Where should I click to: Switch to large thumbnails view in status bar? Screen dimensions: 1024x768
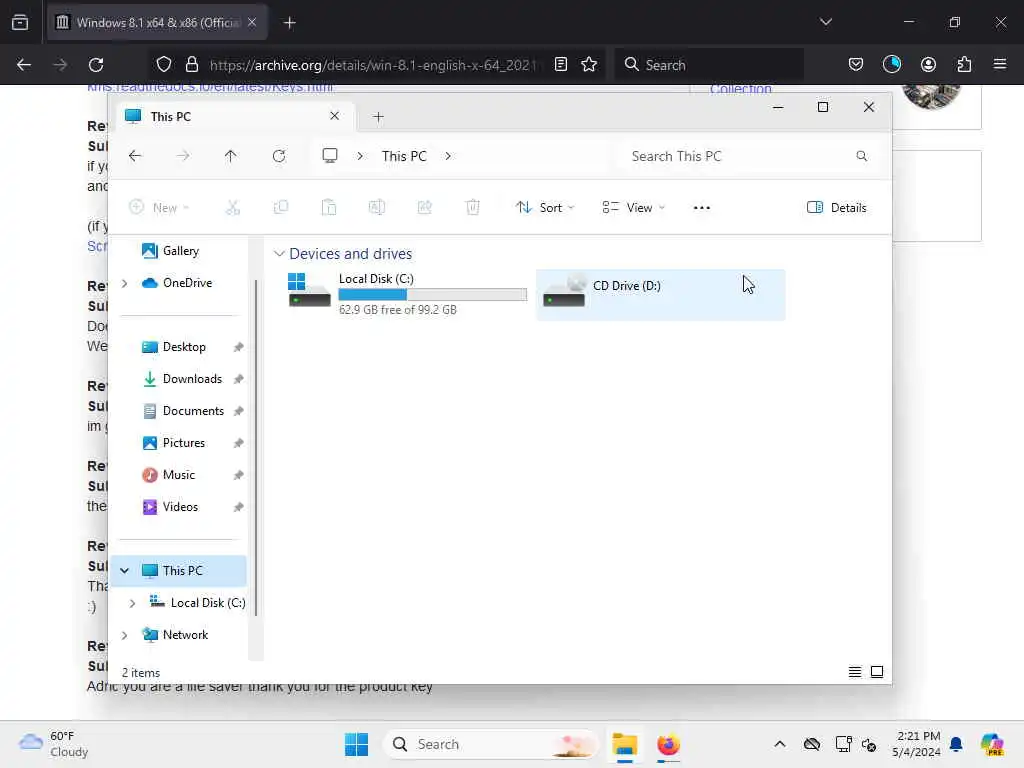(877, 672)
